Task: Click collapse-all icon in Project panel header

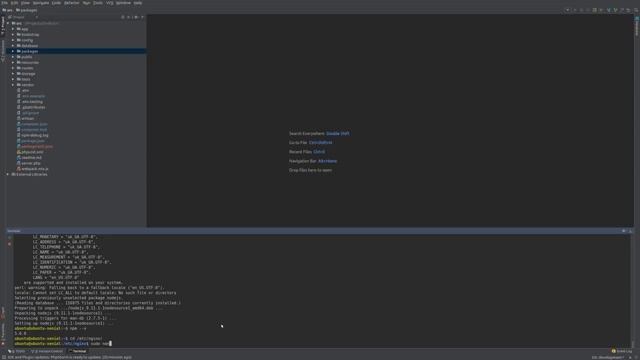Action: pyautogui.click(x=129, y=17)
